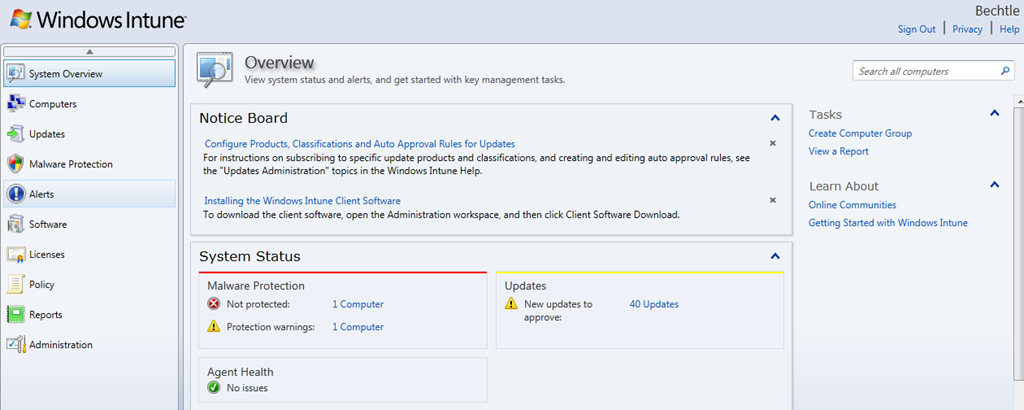
Task: Select the Malware Protection shield icon
Action: click(x=16, y=164)
